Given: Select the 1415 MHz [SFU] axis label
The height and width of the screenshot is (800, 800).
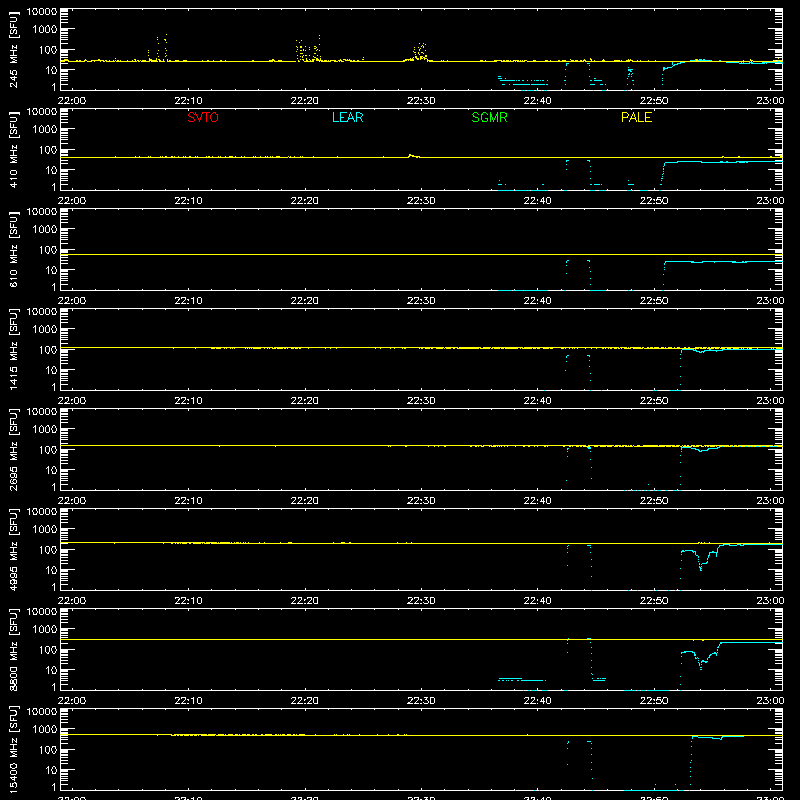Looking at the screenshot, I should click(x=14, y=349).
